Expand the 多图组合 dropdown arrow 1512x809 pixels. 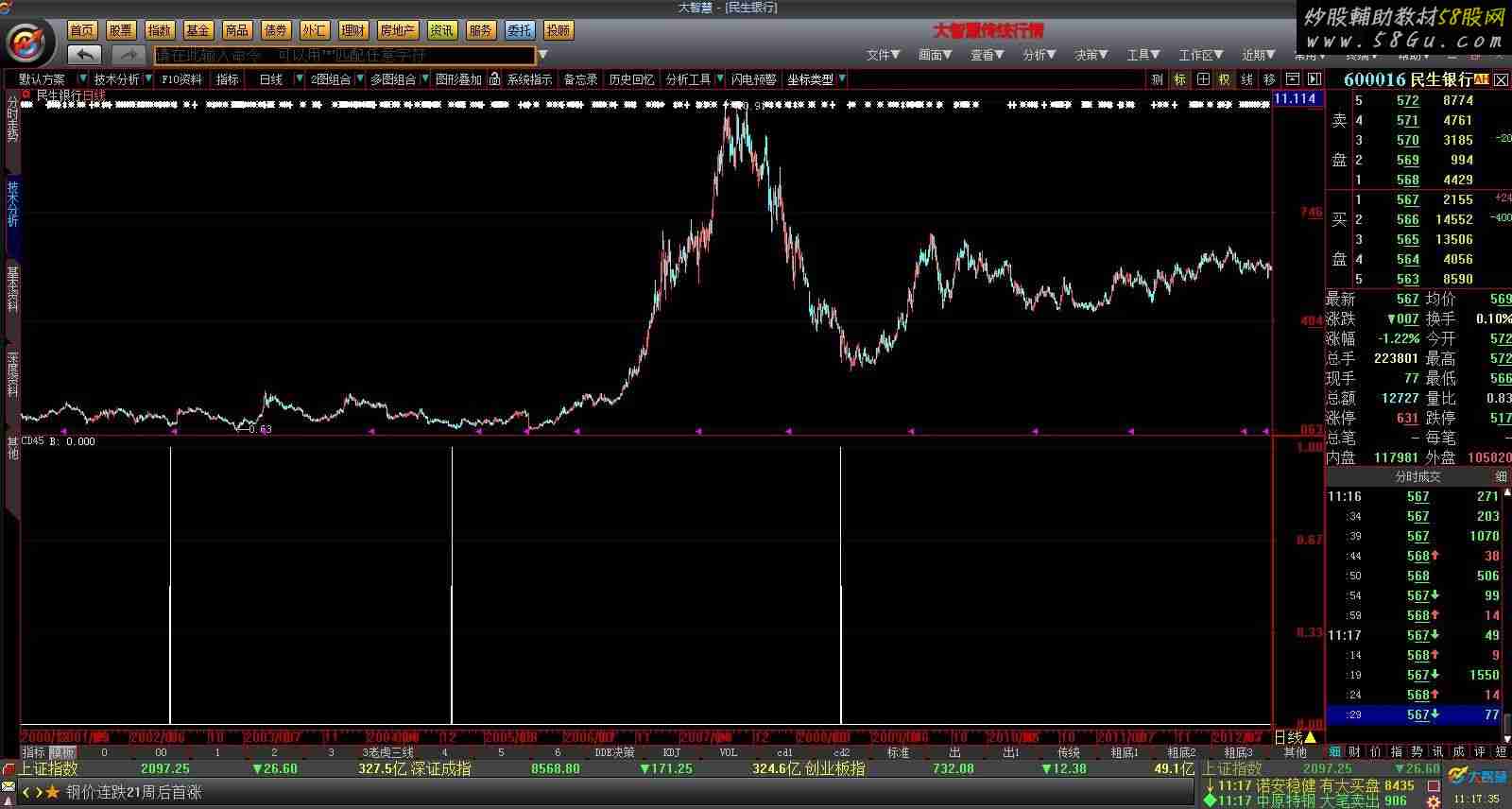[x=424, y=79]
